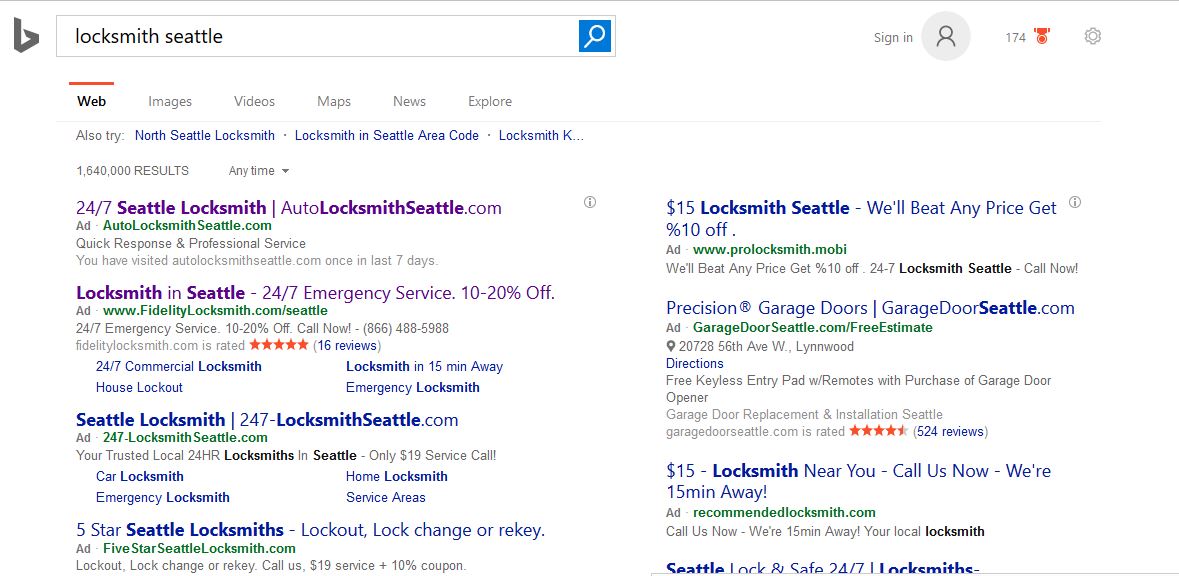Screen dimensions: 1179x576
Task: Click star rating for garagedoorseattle.com
Action: 878,431
